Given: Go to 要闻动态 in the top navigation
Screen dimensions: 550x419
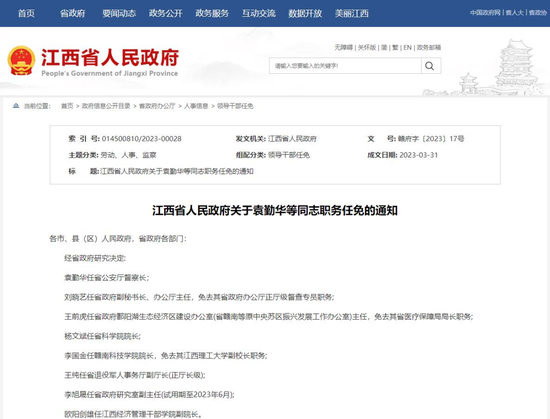Looking at the screenshot, I should [x=119, y=13].
